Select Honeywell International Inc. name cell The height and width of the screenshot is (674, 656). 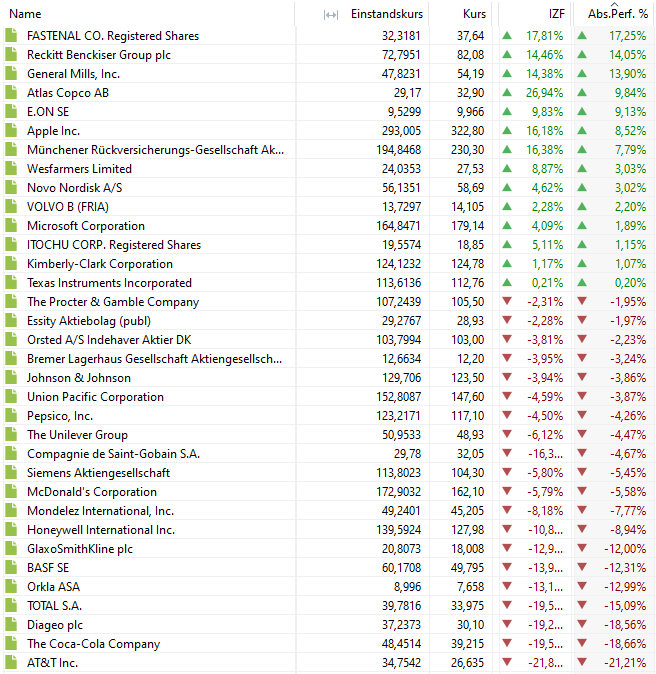coord(101,530)
